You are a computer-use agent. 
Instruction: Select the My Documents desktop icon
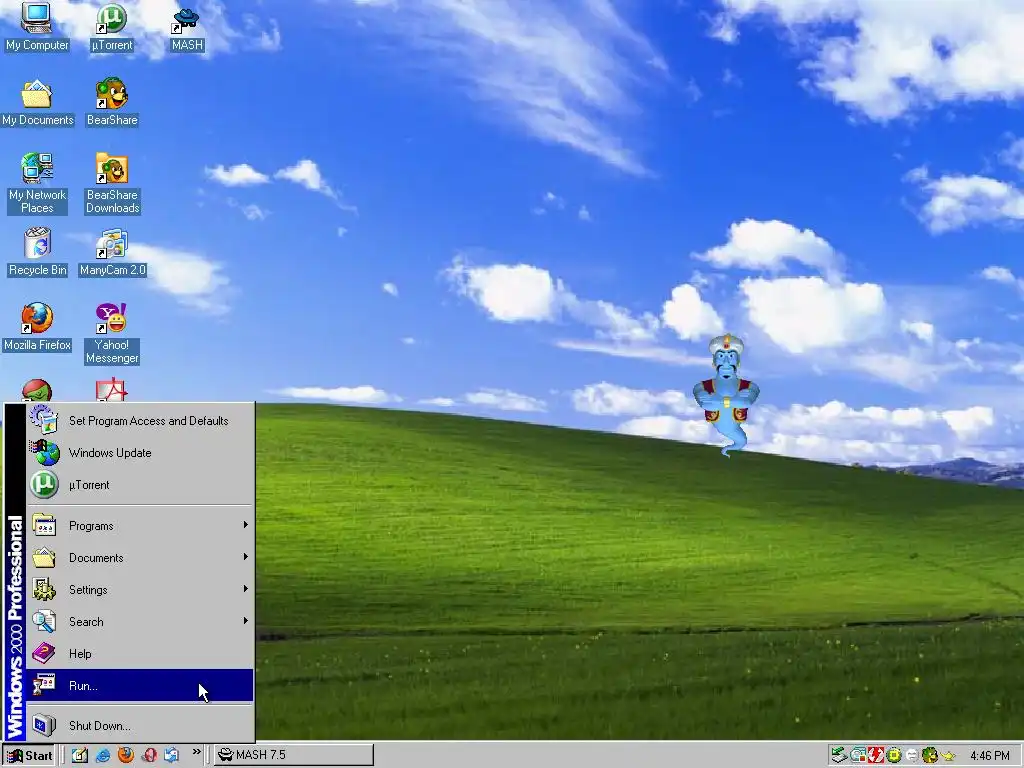(x=37, y=101)
